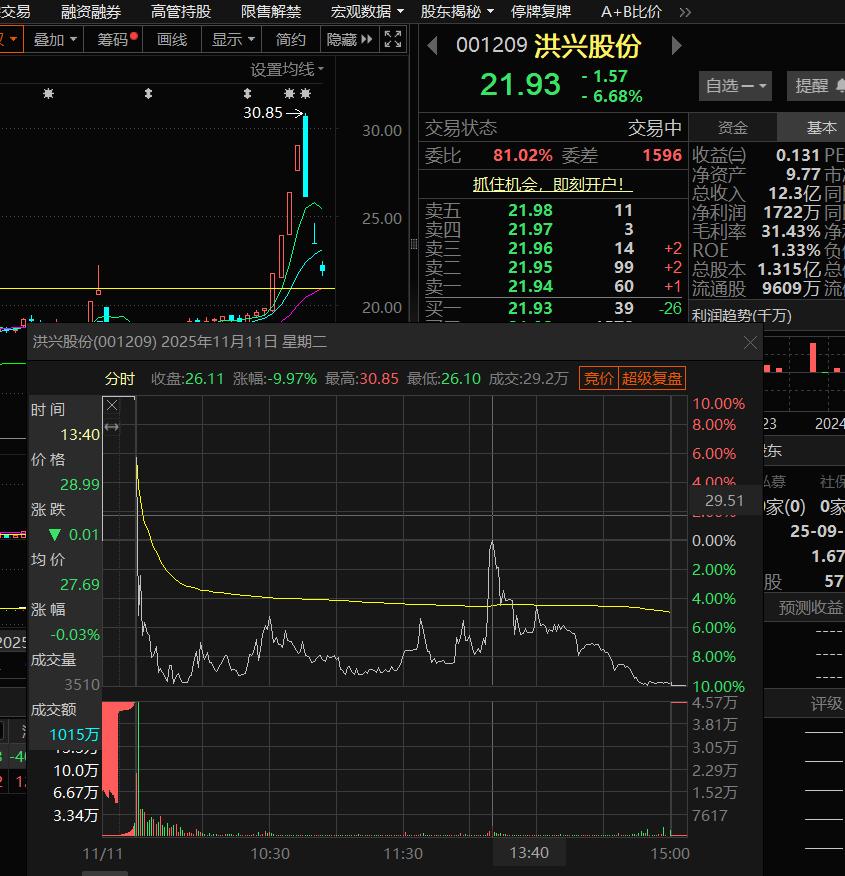The image size is (845, 876).
Task: Click the 13:40 time axis marker
Action: (x=529, y=853)
